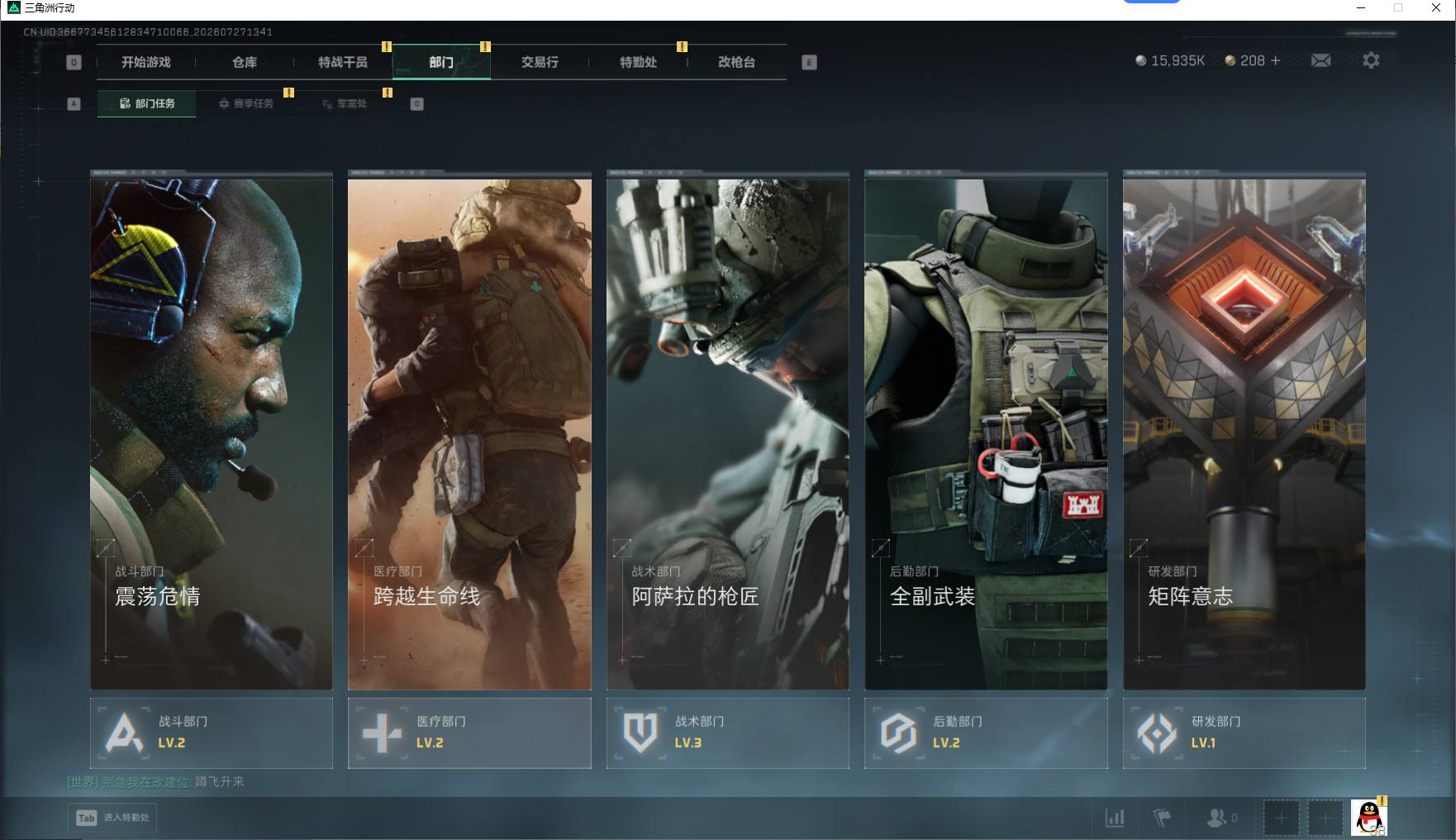Click the plus icon beside 208 currency

coord(1275,60)
